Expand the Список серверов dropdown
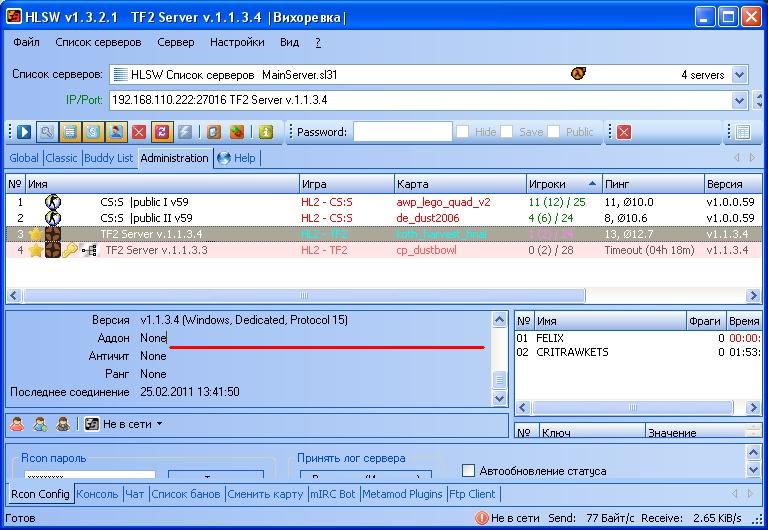Screen dimensions: 768x530 click(x=740, y=75)
